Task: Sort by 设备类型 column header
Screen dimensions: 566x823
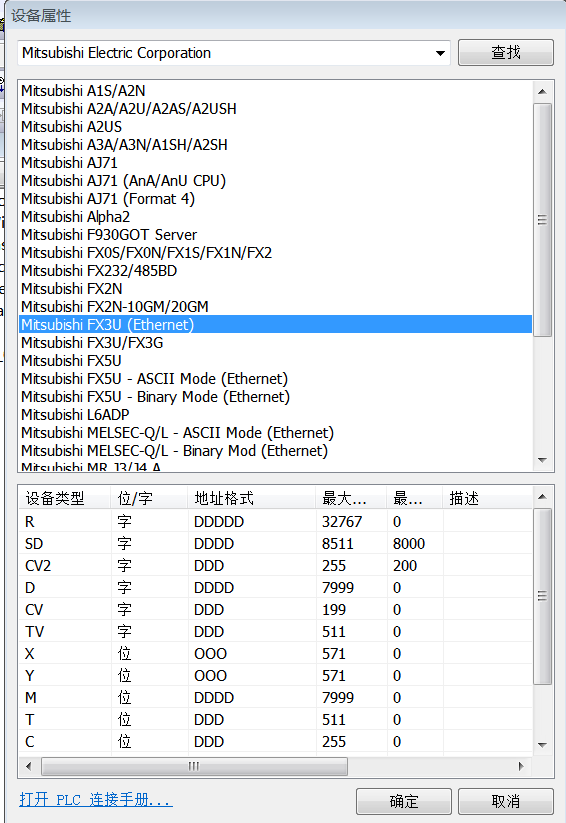Action: click(65, 498)
